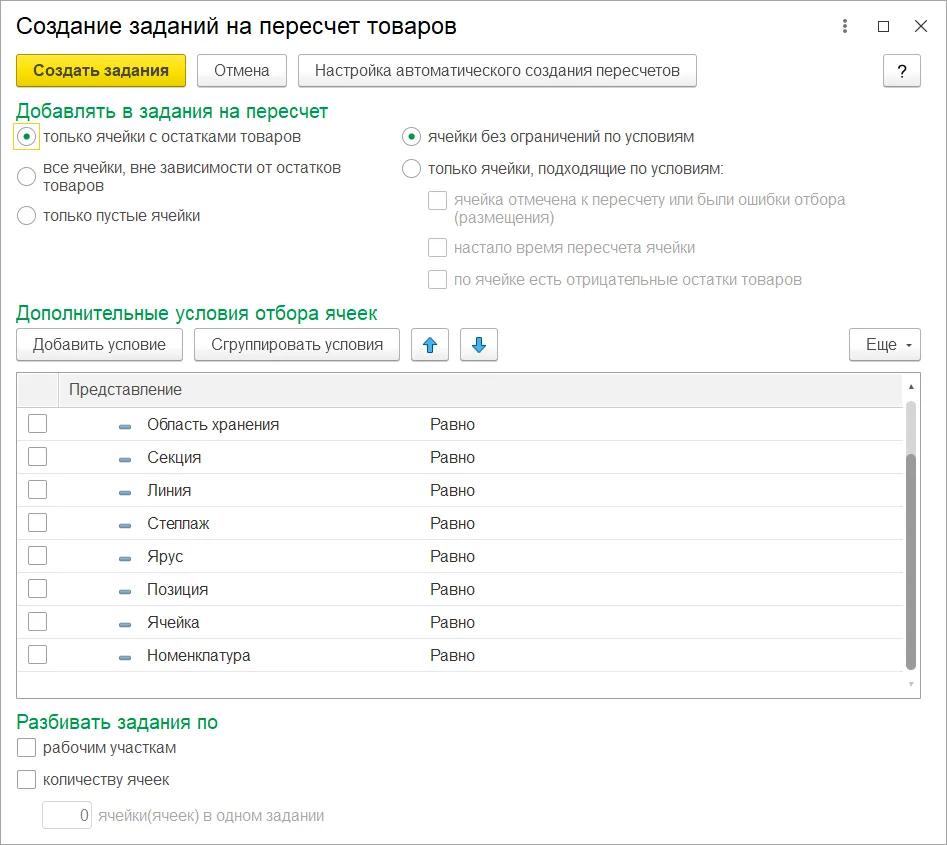Viewport: 947px width, 845px height.
Task: Click the Добавить условие button
Action: tap(99, 345)
